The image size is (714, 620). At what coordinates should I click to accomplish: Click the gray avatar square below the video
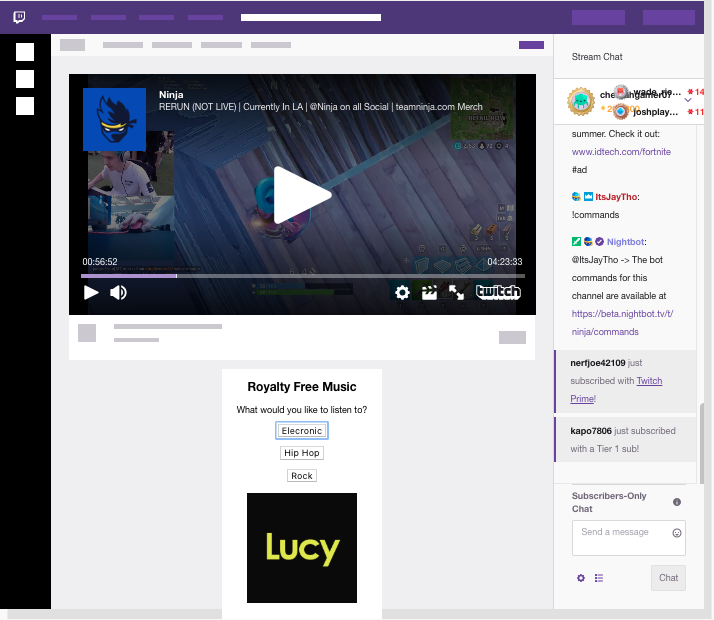(x=87, y=333)
